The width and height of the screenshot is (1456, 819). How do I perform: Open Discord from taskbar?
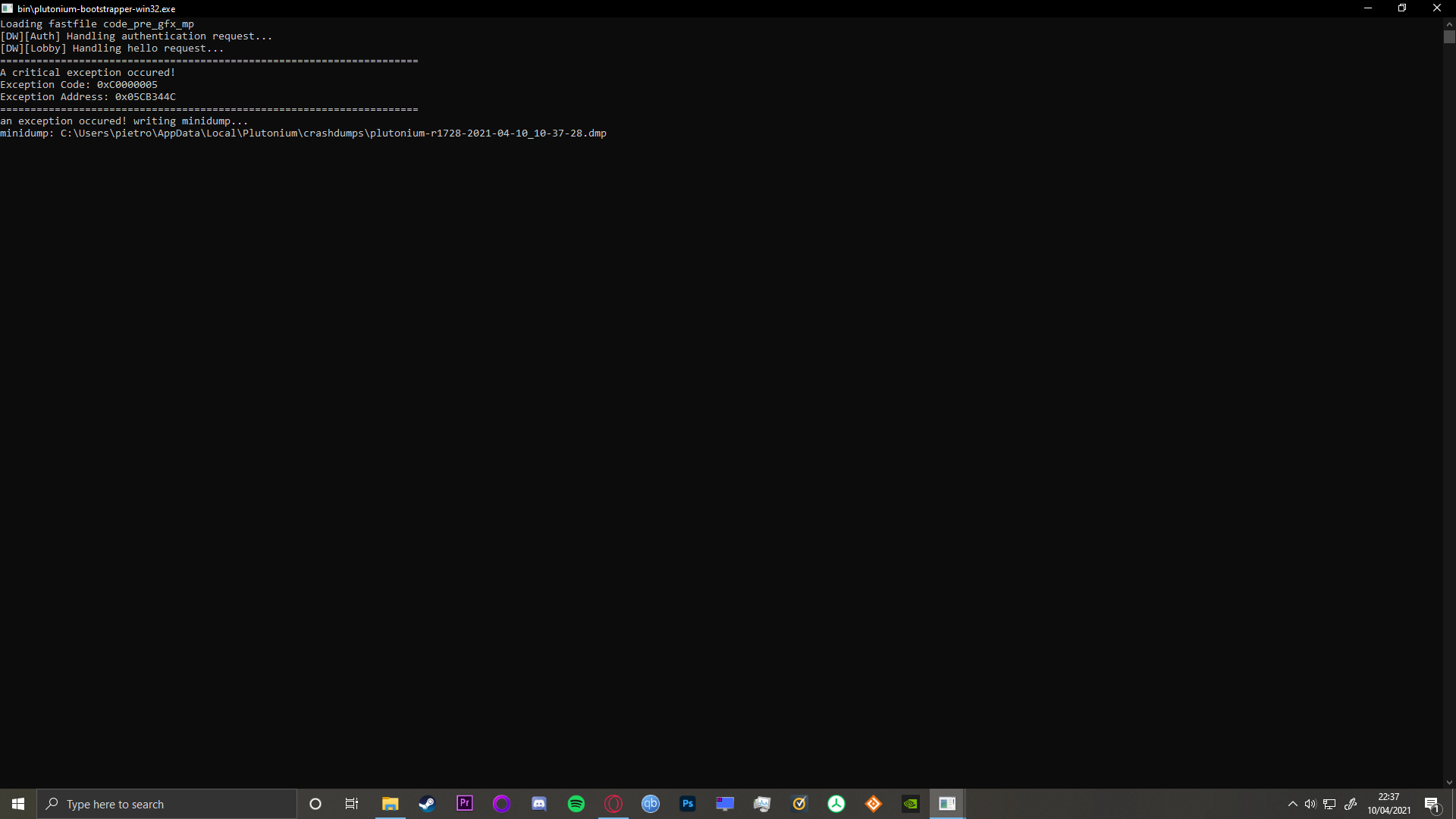(539, 804)
